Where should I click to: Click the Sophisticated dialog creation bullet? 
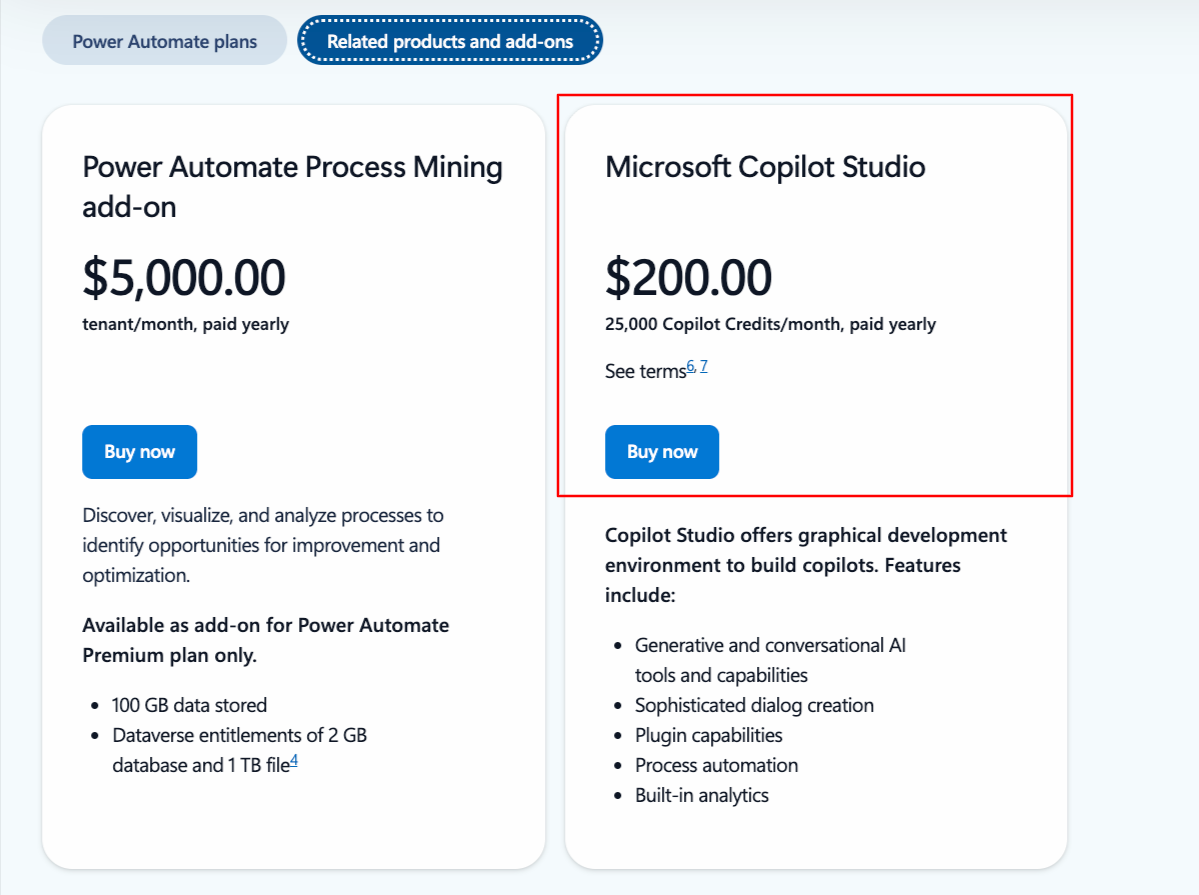754,705
